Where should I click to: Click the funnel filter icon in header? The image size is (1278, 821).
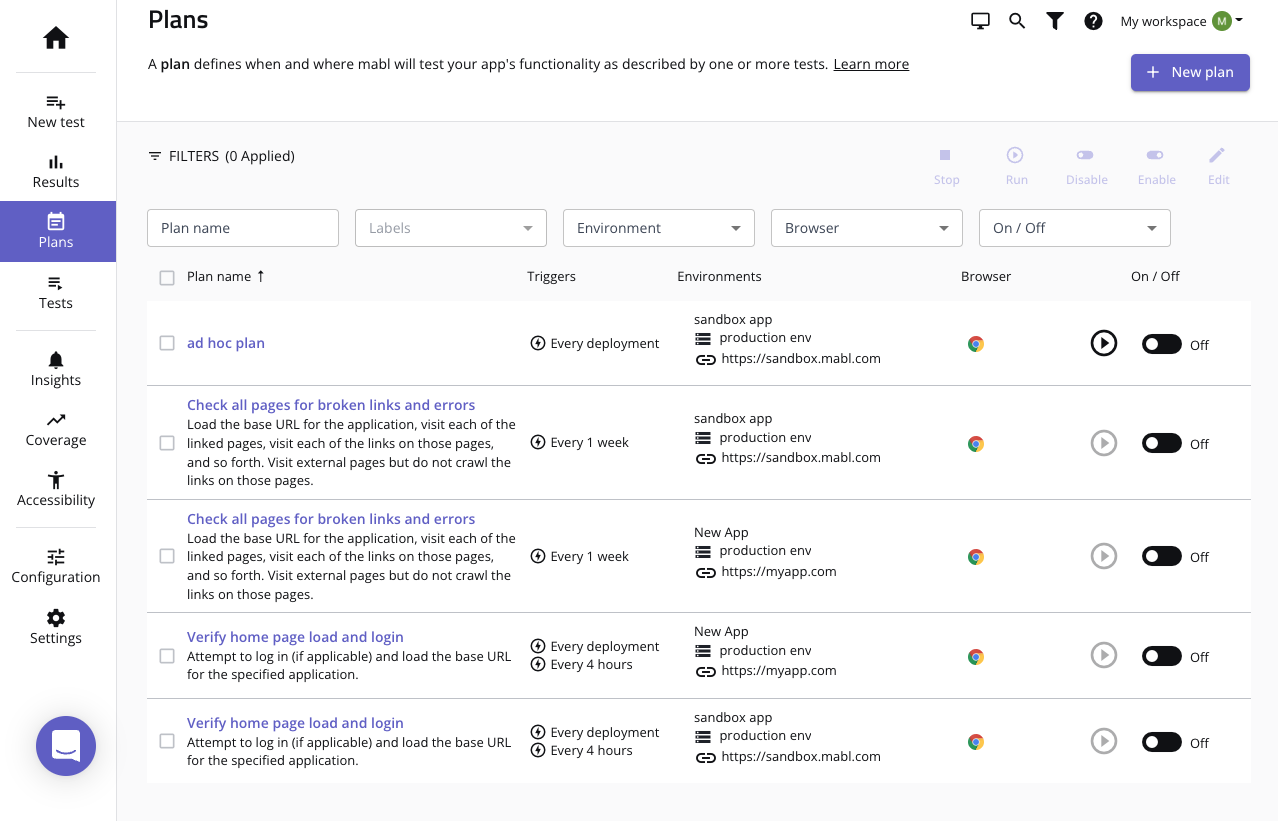pyautogui.click(x=1055, y=21)
